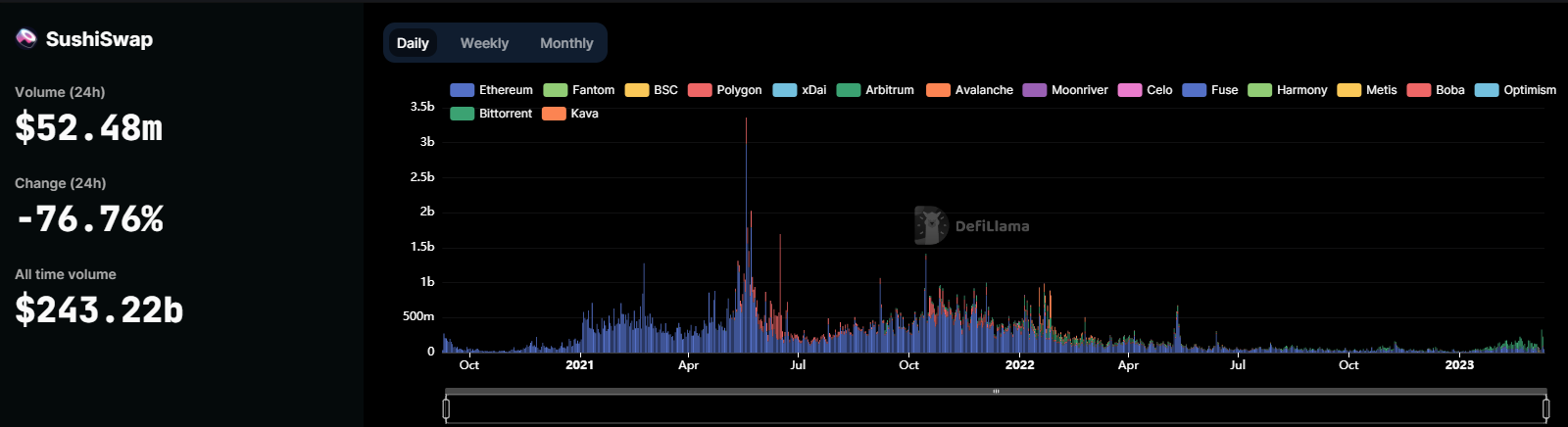Viewport: 1568px width, 427px height.
Task: Click the Optimism legend marker
Action: (x=1487, y=90)
